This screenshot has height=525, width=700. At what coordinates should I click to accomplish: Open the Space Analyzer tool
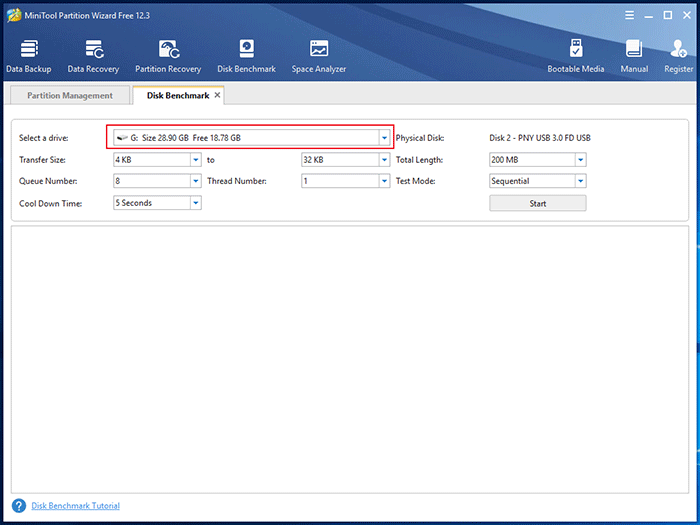click(x=319, y=56)
